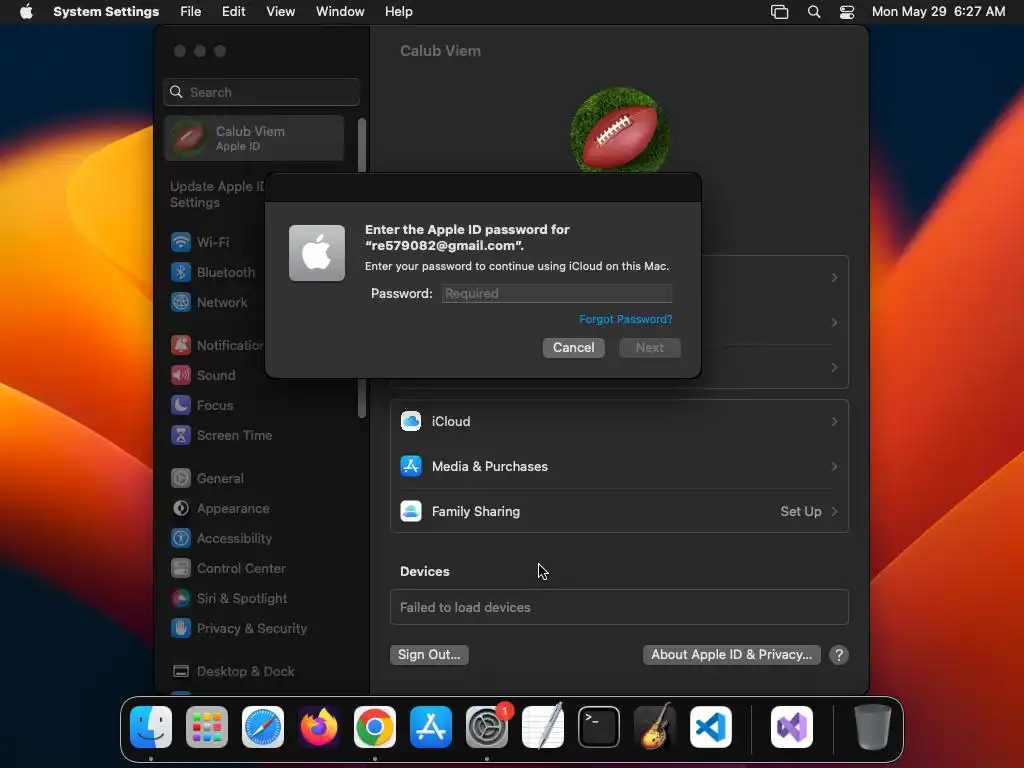Open Desktop & Dock in the sidebar
This screenshot has width=1024, height=768.
tap(232, 672)
